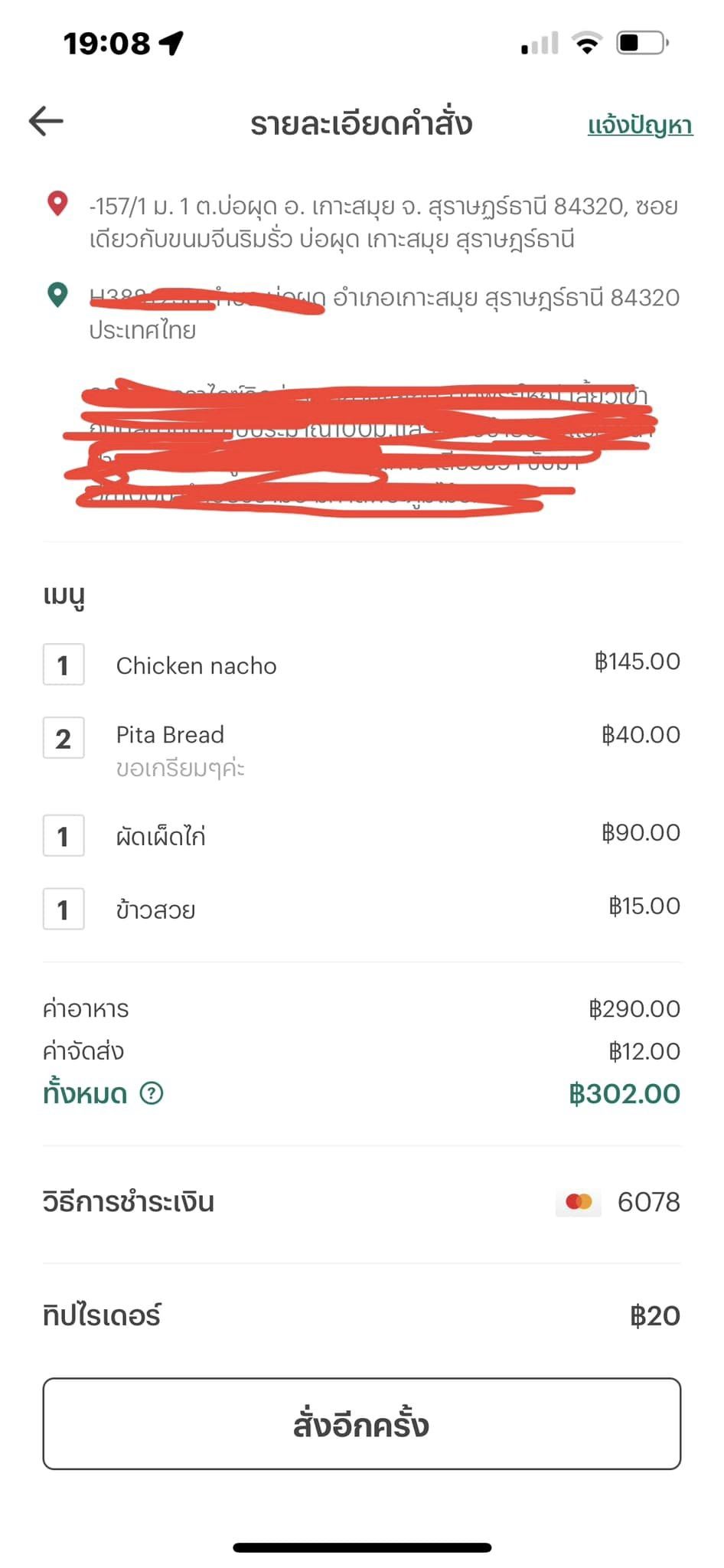Select the Chicken nacho menu item
Screen dimensions: 724x1568
(x=196, y=666)
